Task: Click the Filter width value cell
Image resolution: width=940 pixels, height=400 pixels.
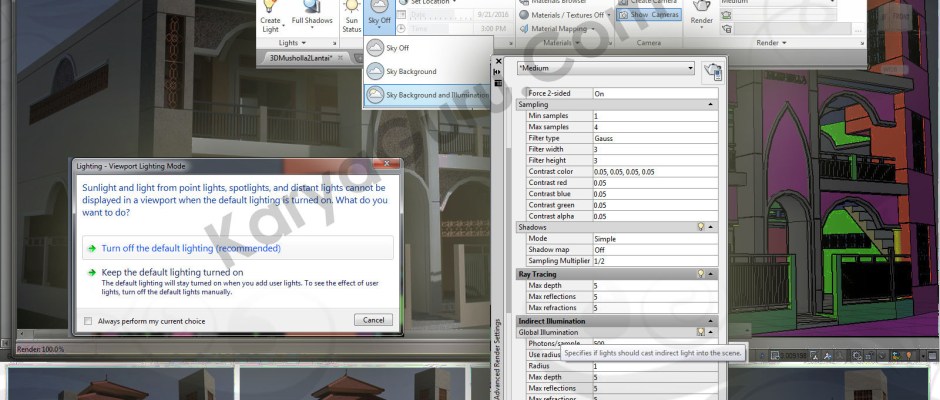Action: tap(655, 149)
